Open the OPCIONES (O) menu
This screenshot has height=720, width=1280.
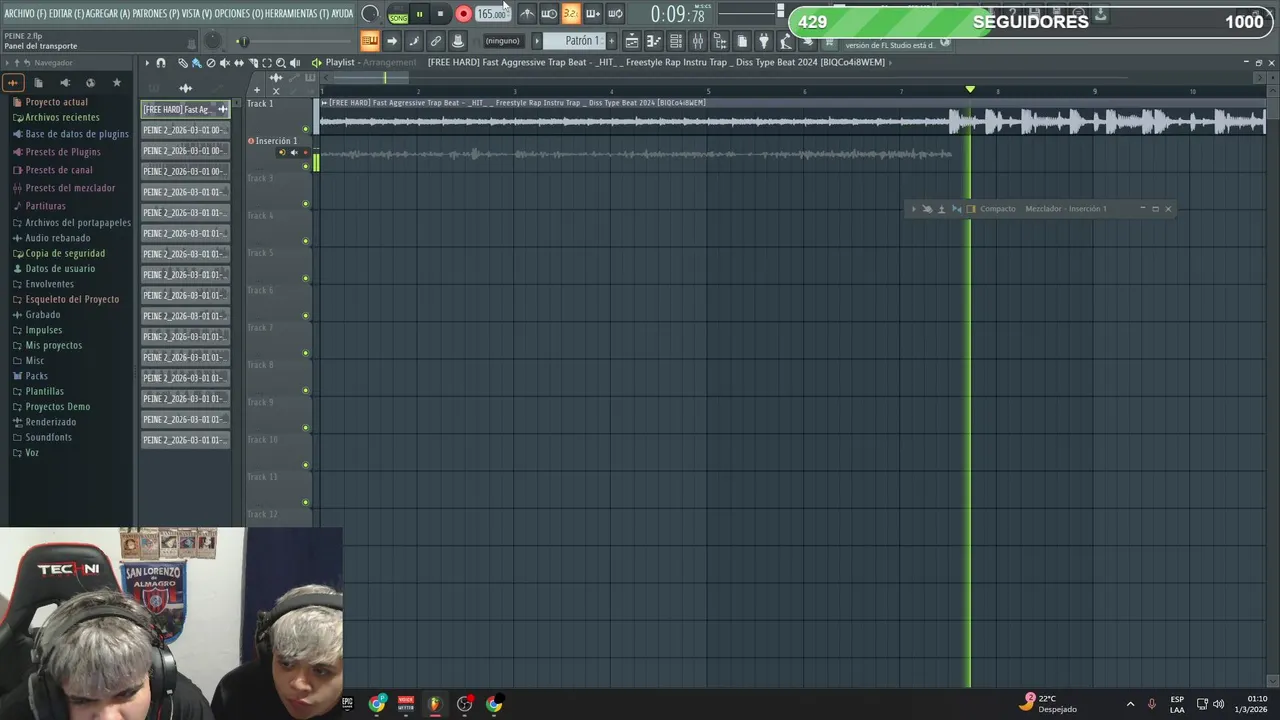click(239, 14)
